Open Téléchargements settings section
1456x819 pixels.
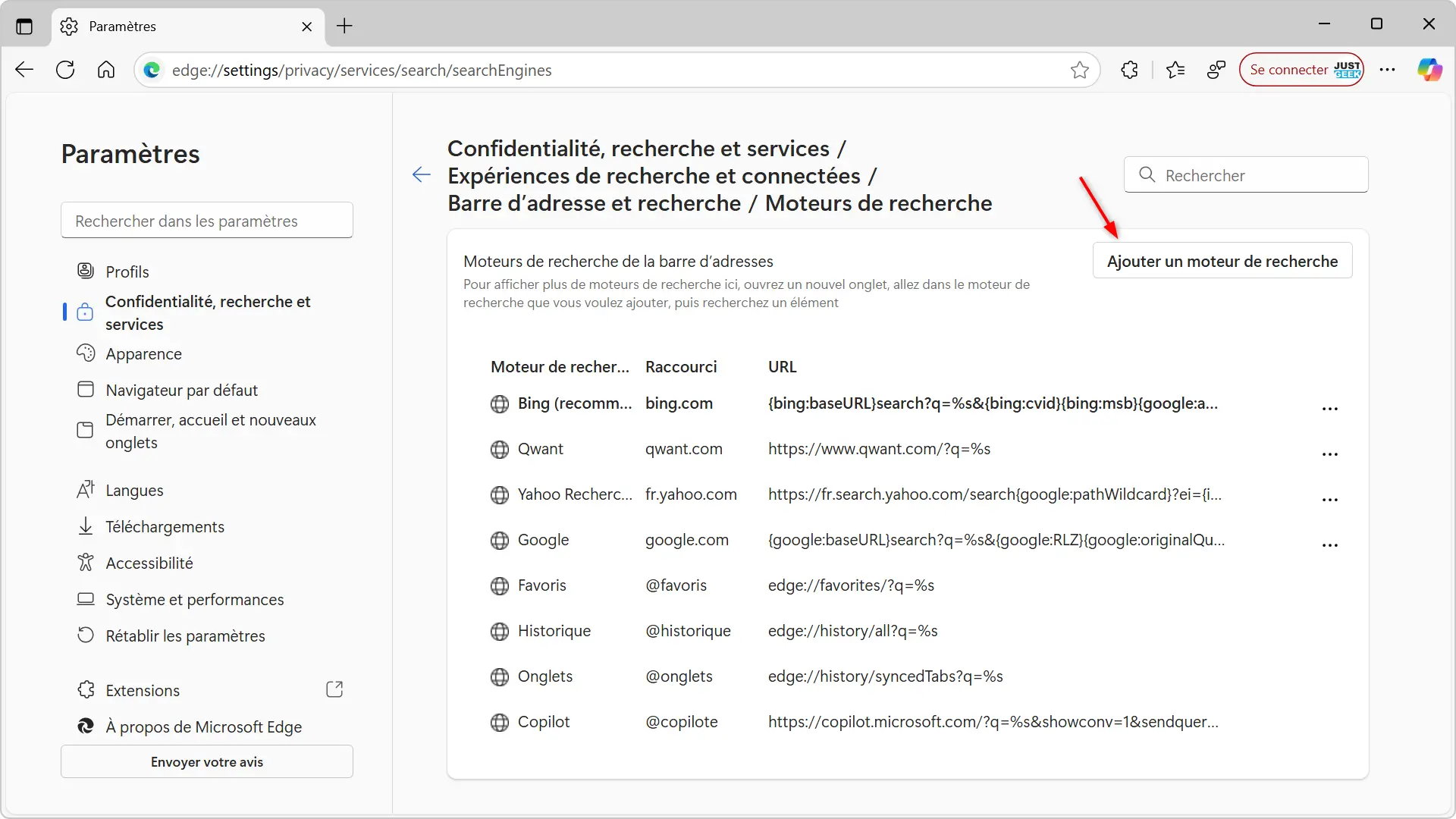pos(165,526)
